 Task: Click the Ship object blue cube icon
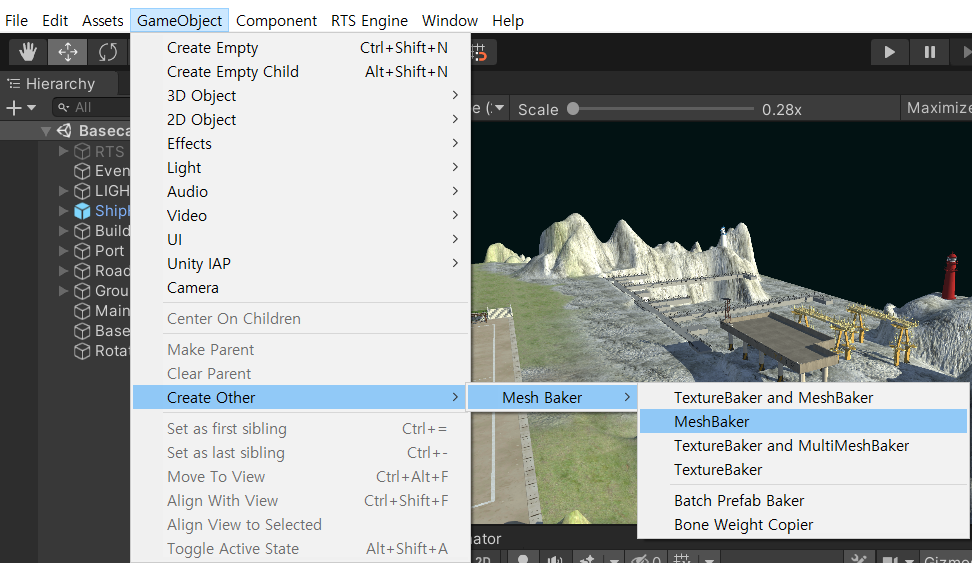82,211
